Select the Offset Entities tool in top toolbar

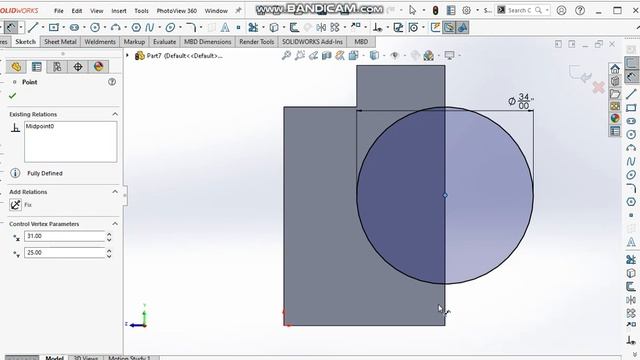(294, 27)
